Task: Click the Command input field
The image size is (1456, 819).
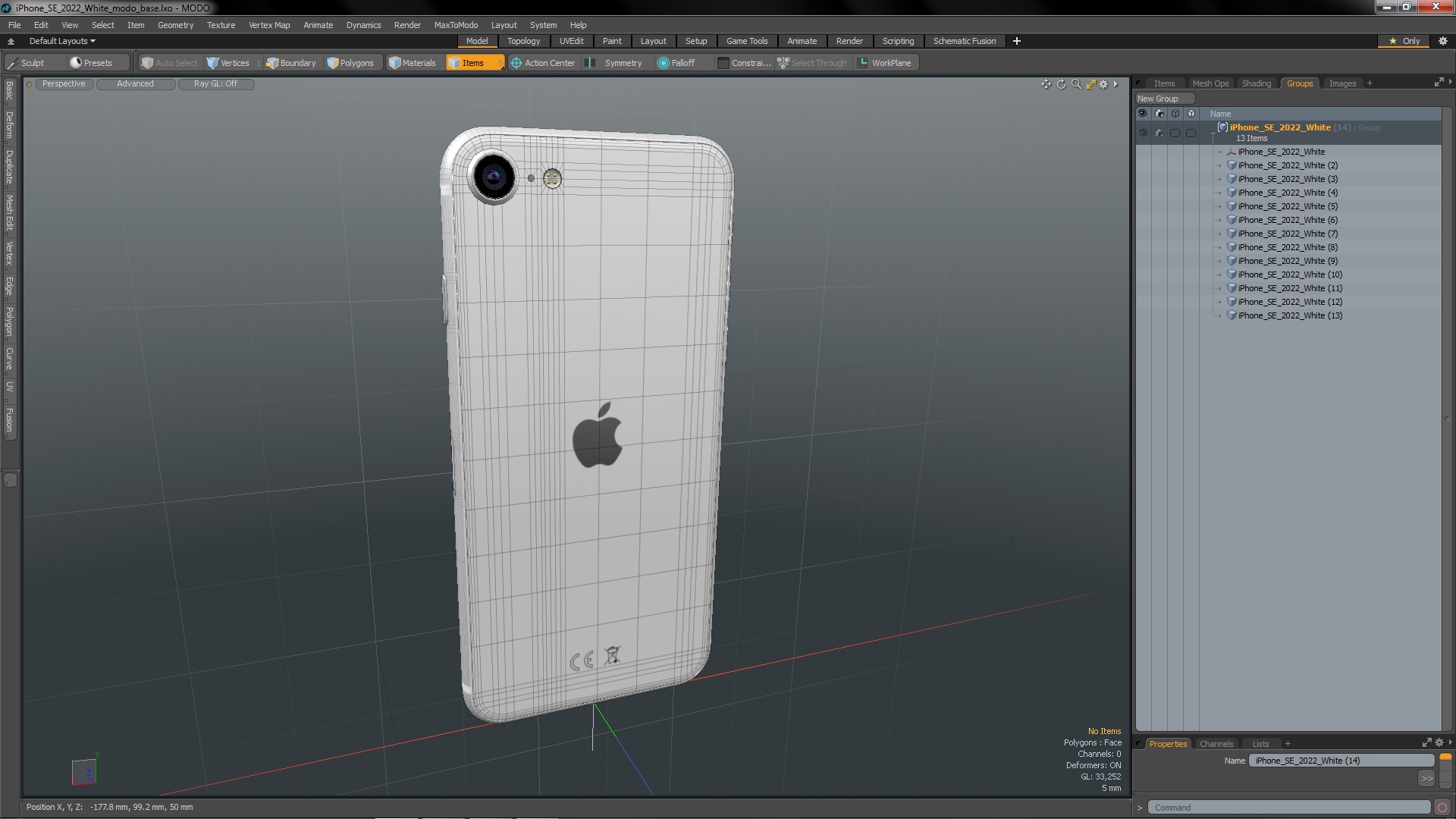Action: click(1289, 808)
